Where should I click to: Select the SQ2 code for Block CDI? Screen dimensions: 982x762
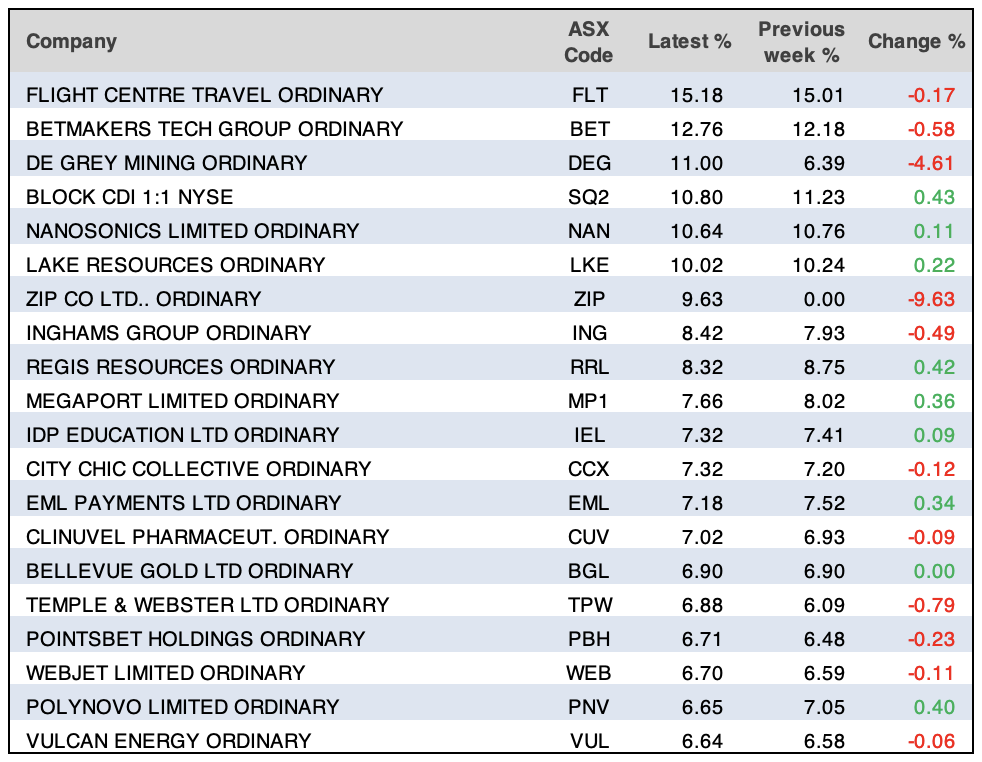(x=588, y=197)
